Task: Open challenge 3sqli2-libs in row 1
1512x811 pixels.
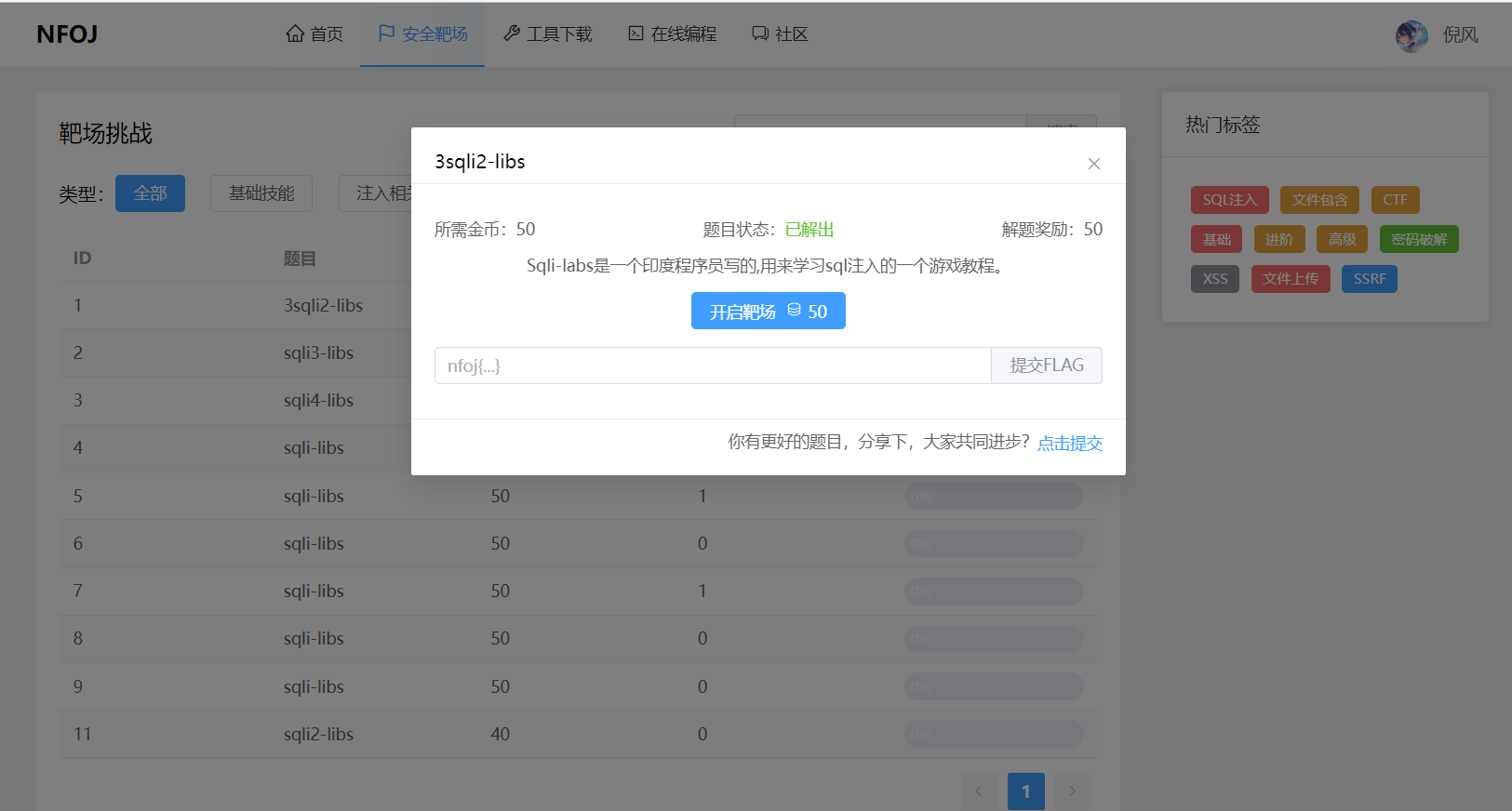Action: [x=323, y=305]
